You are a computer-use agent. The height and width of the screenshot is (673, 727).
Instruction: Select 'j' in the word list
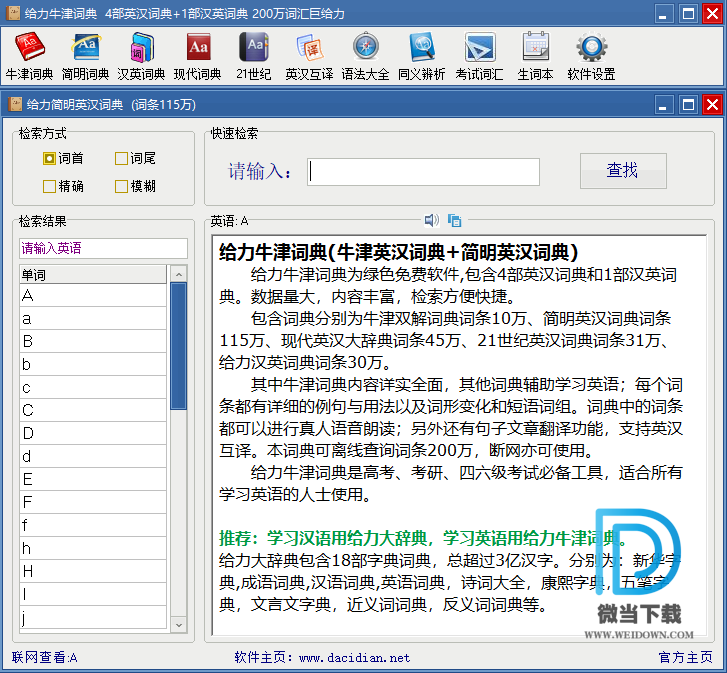(93, 617)
